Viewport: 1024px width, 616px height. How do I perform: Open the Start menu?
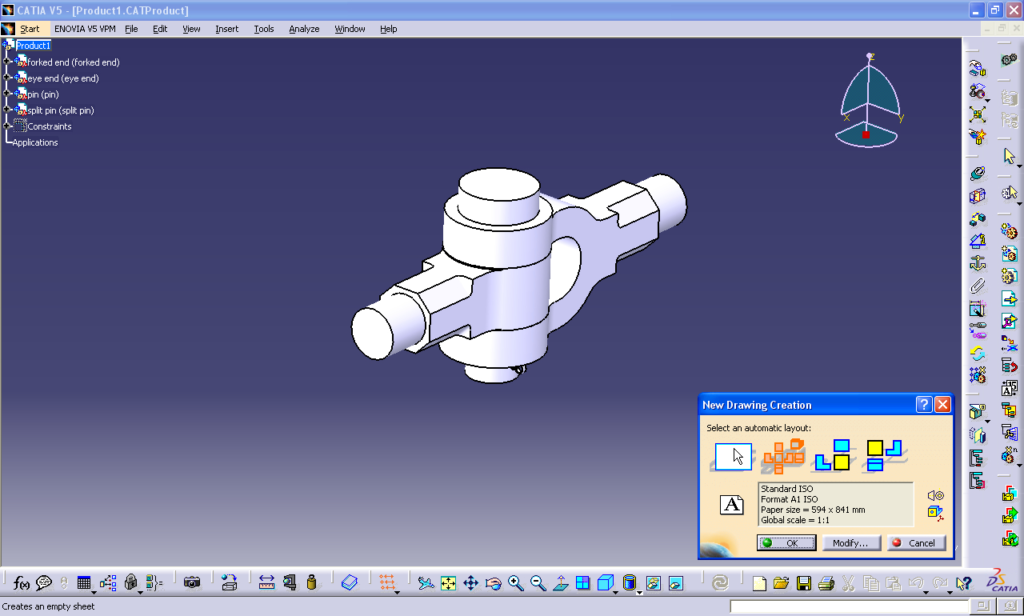coord(29,29)
